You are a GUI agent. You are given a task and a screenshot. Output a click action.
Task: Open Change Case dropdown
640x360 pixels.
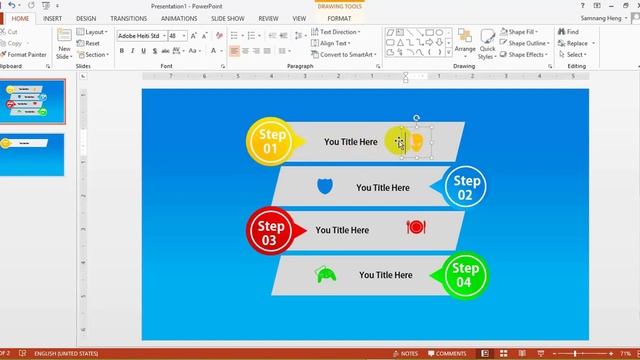click(x=194, y=51)
